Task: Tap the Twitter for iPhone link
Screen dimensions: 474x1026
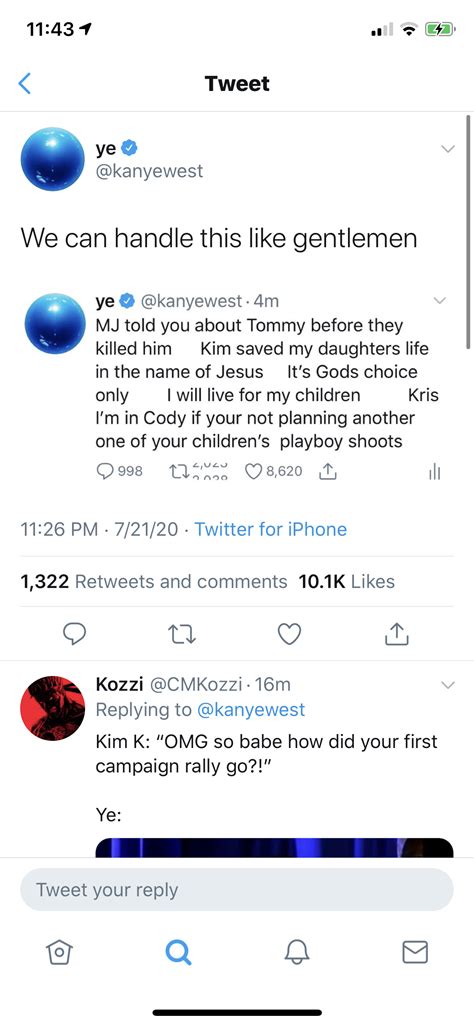Action: [270, 529]
